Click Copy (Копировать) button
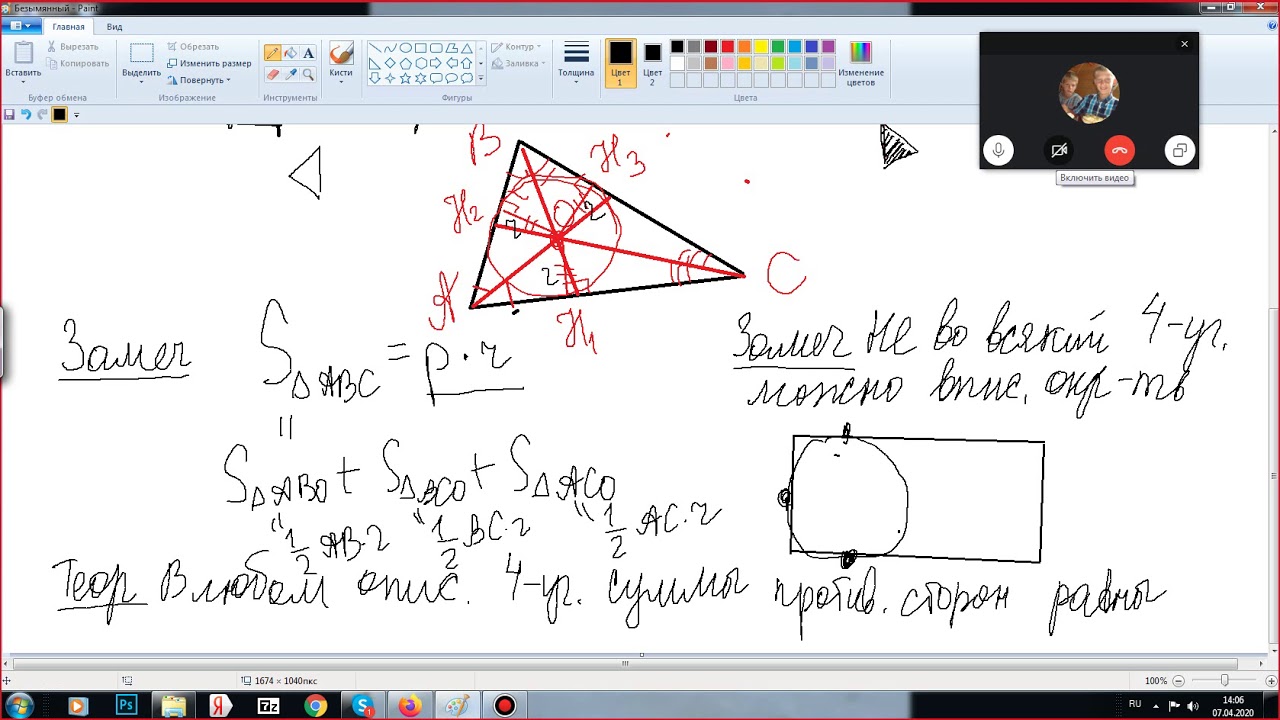1280x720 pixels. [x=77, y=63]
